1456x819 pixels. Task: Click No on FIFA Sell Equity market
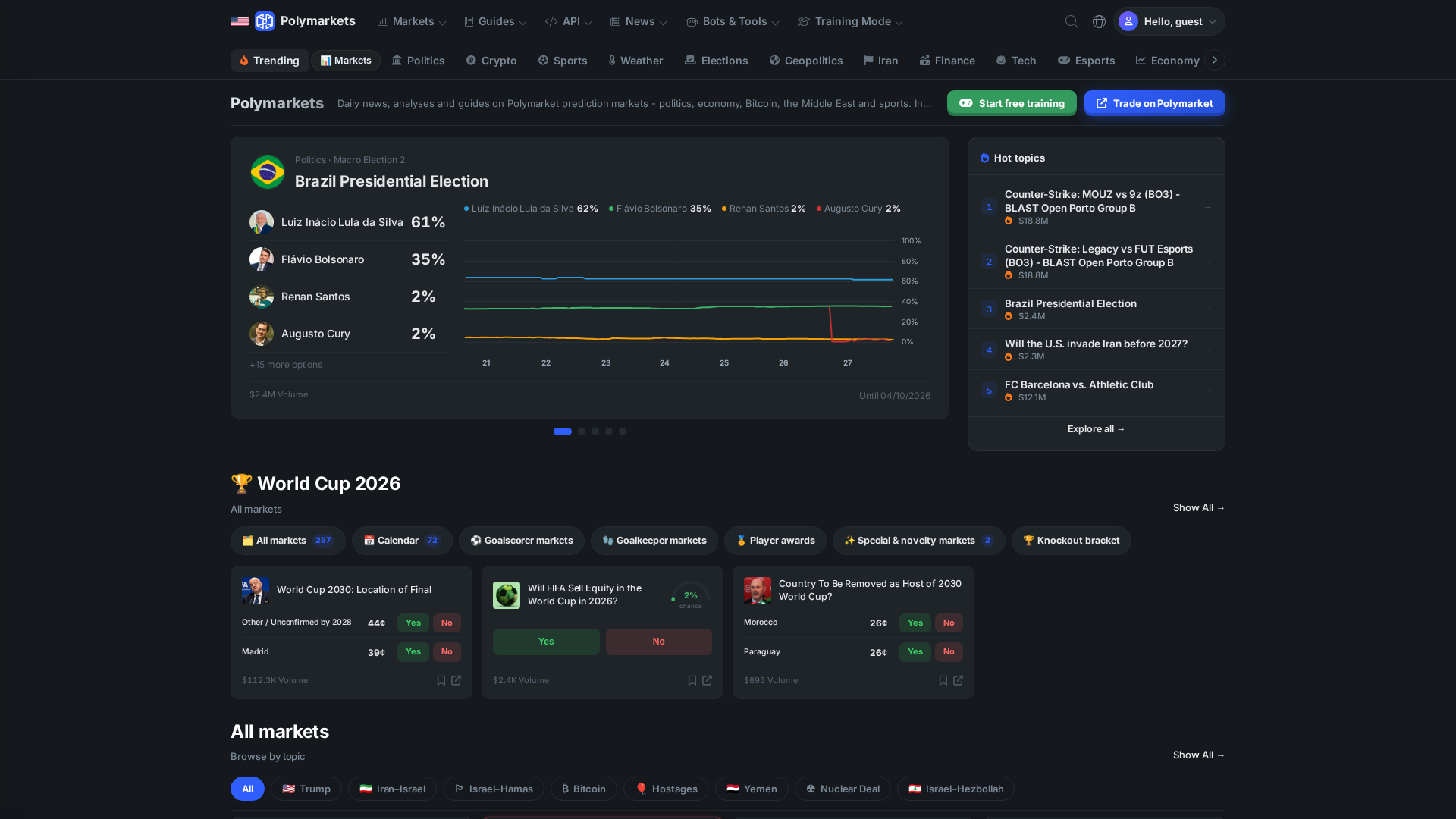tap(659, 642)
